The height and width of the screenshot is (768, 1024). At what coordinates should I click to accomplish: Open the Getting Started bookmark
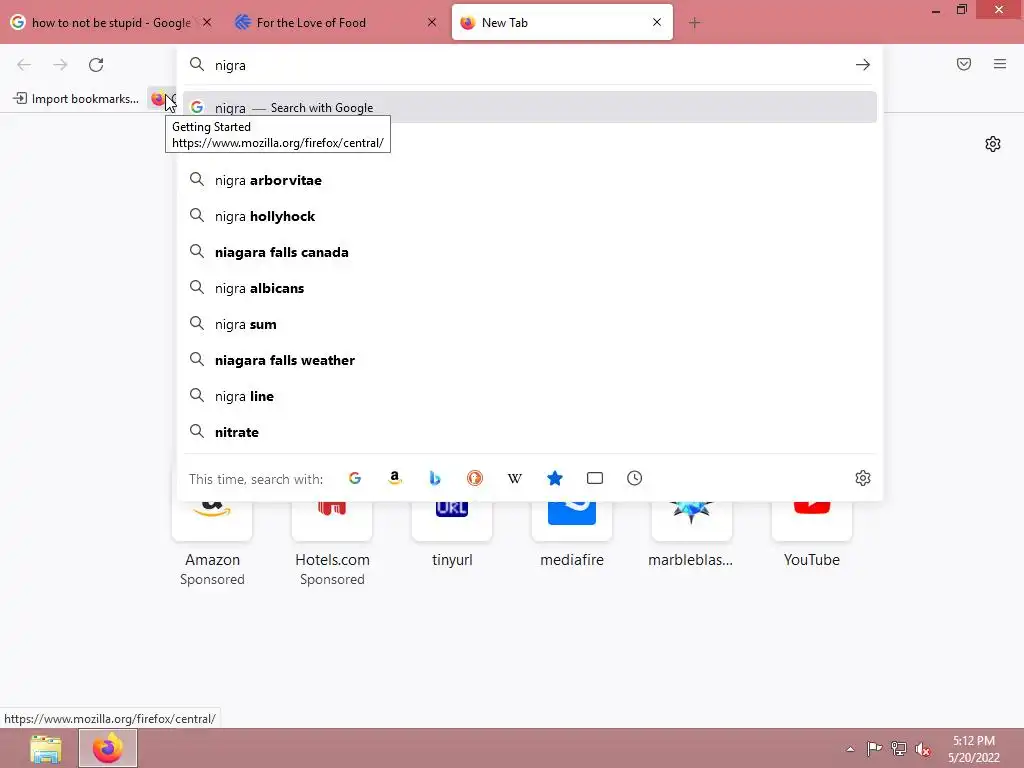point(161,99)
